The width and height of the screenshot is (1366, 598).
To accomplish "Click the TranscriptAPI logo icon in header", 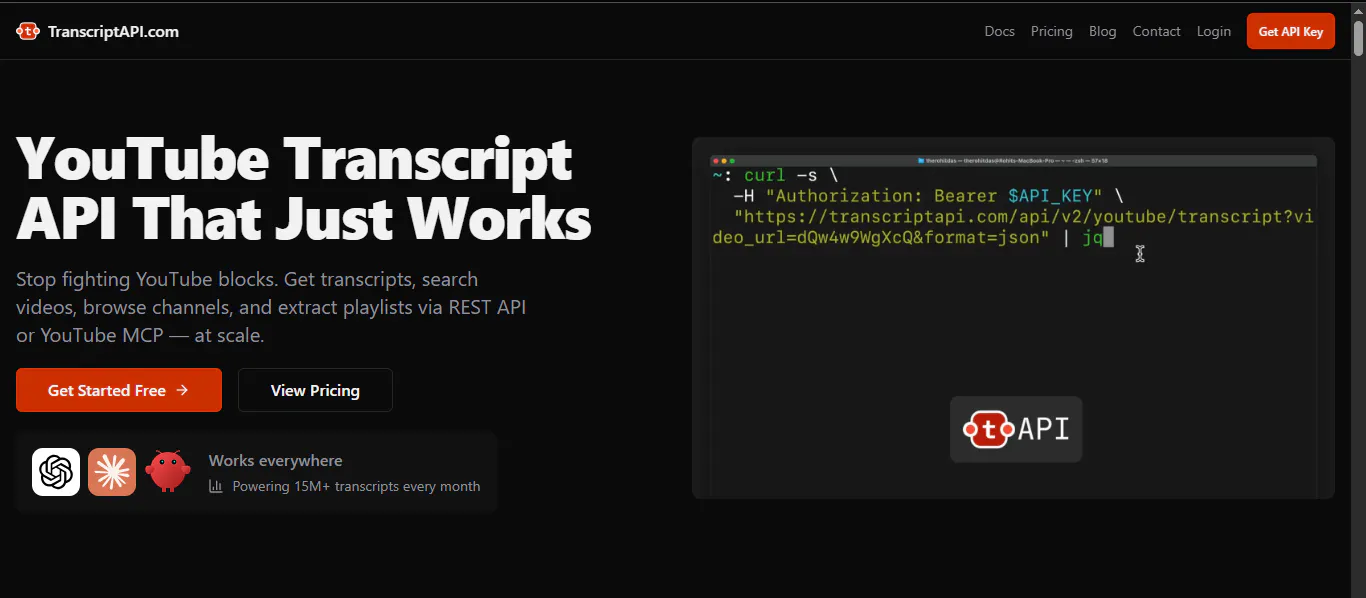I will tap(28, 31).
